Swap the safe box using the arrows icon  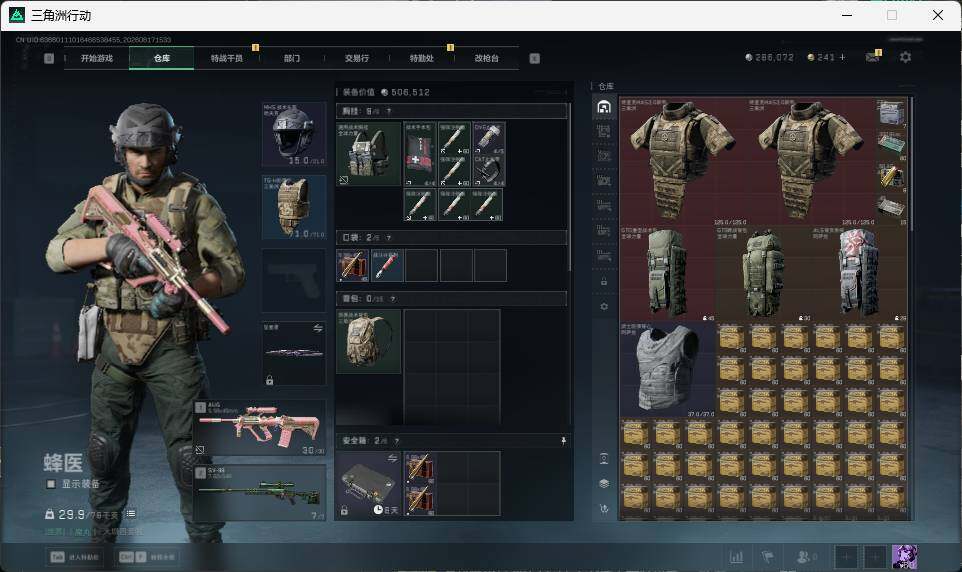click(x=393, y=458)
